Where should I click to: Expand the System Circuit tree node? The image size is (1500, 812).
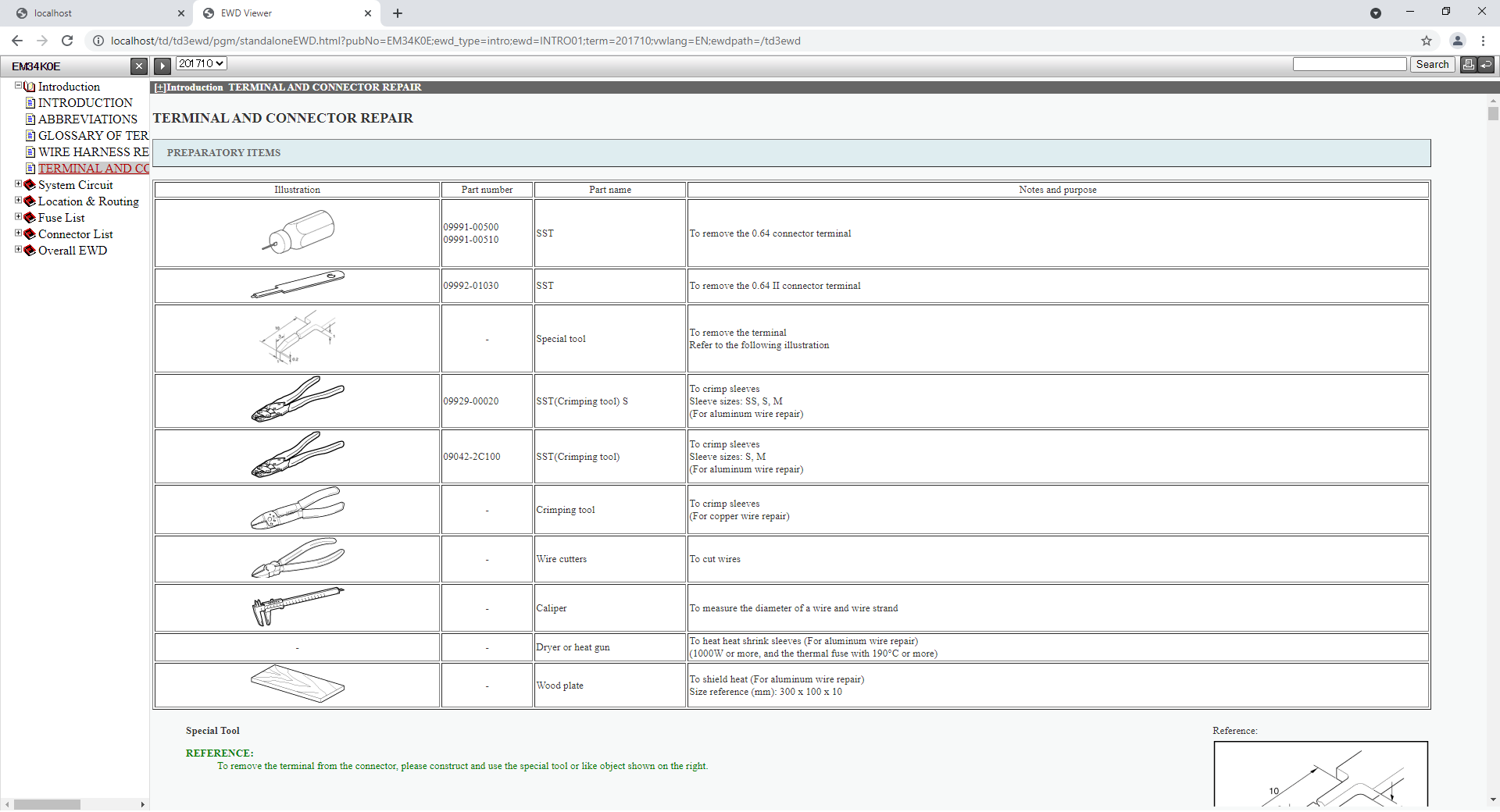point(18,184)
